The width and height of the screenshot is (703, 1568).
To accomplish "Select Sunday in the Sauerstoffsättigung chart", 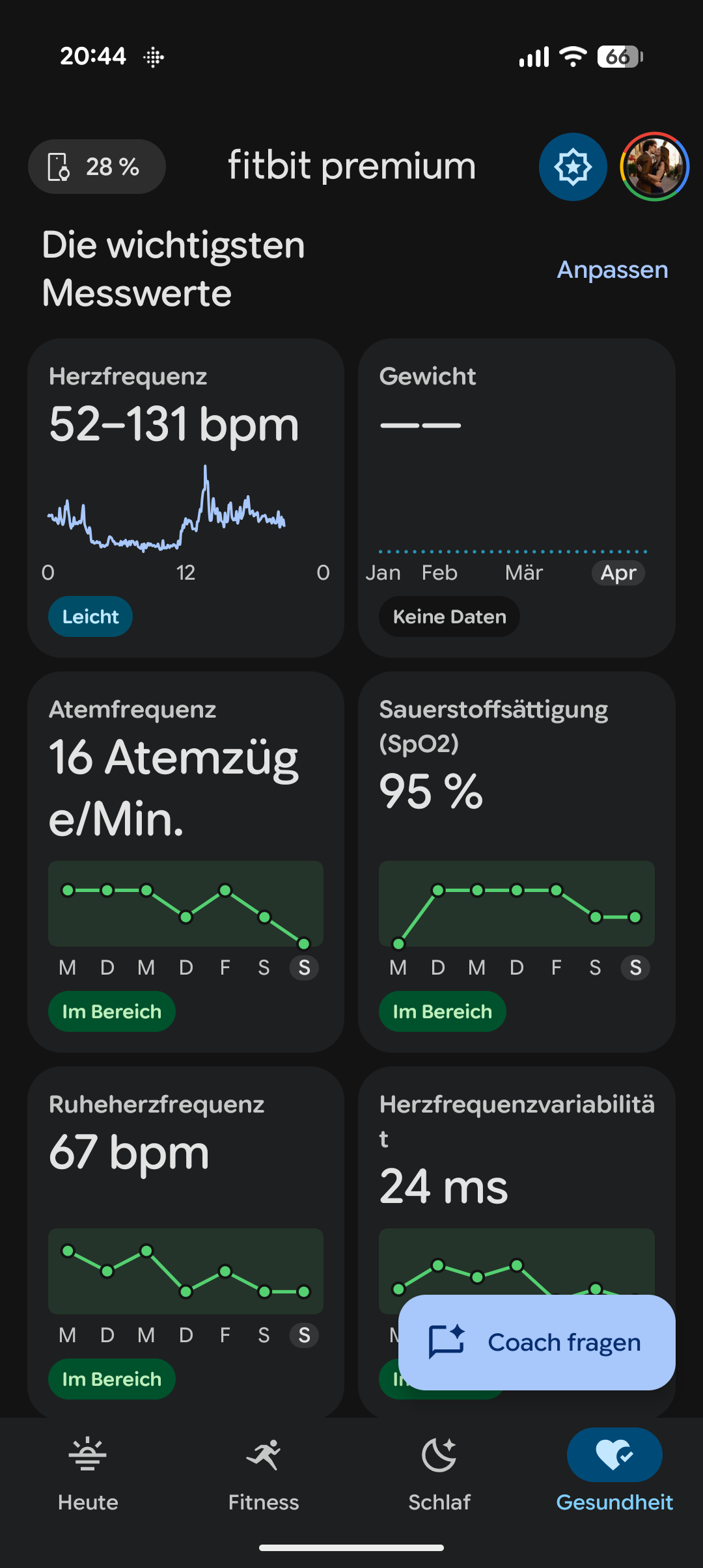I will pyautogui.click(x=635, y=968).
